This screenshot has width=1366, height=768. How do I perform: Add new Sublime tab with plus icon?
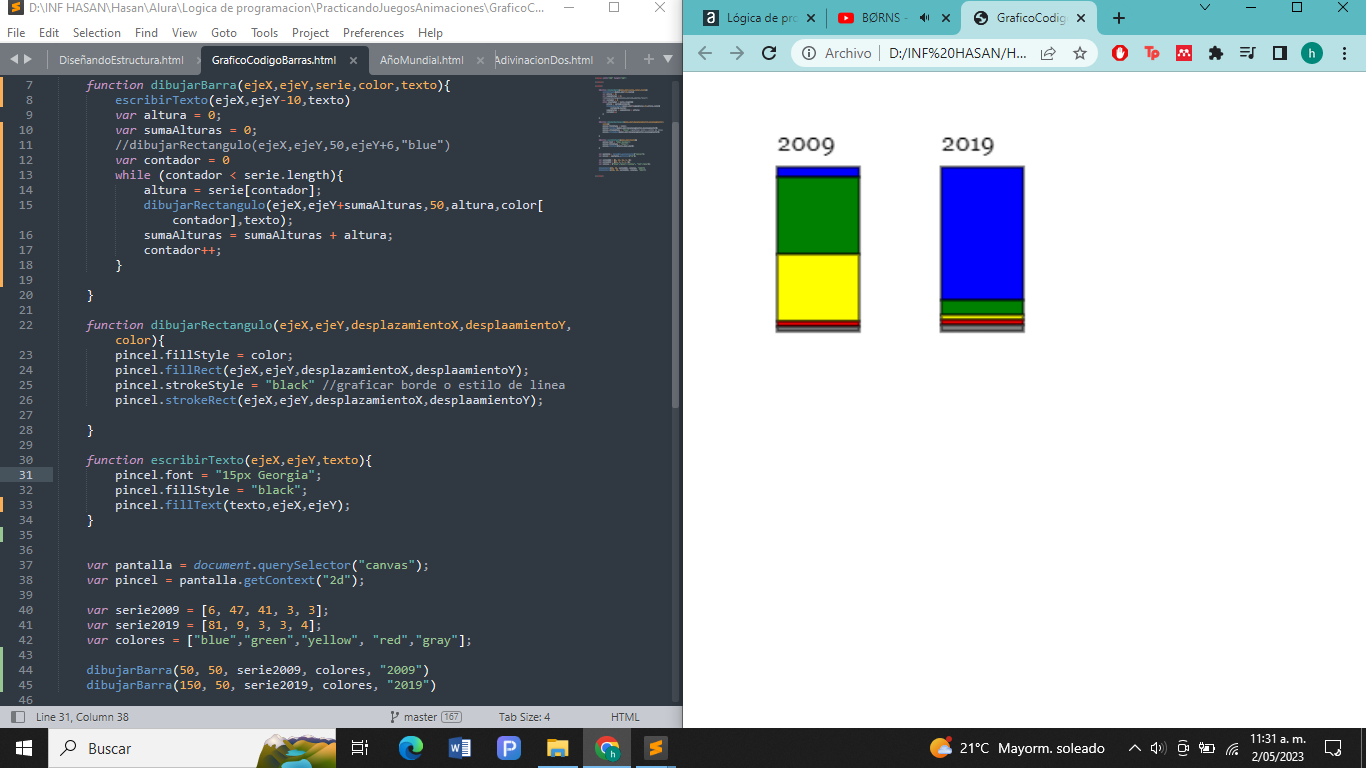pyautogui.click(x=648, y=59)
